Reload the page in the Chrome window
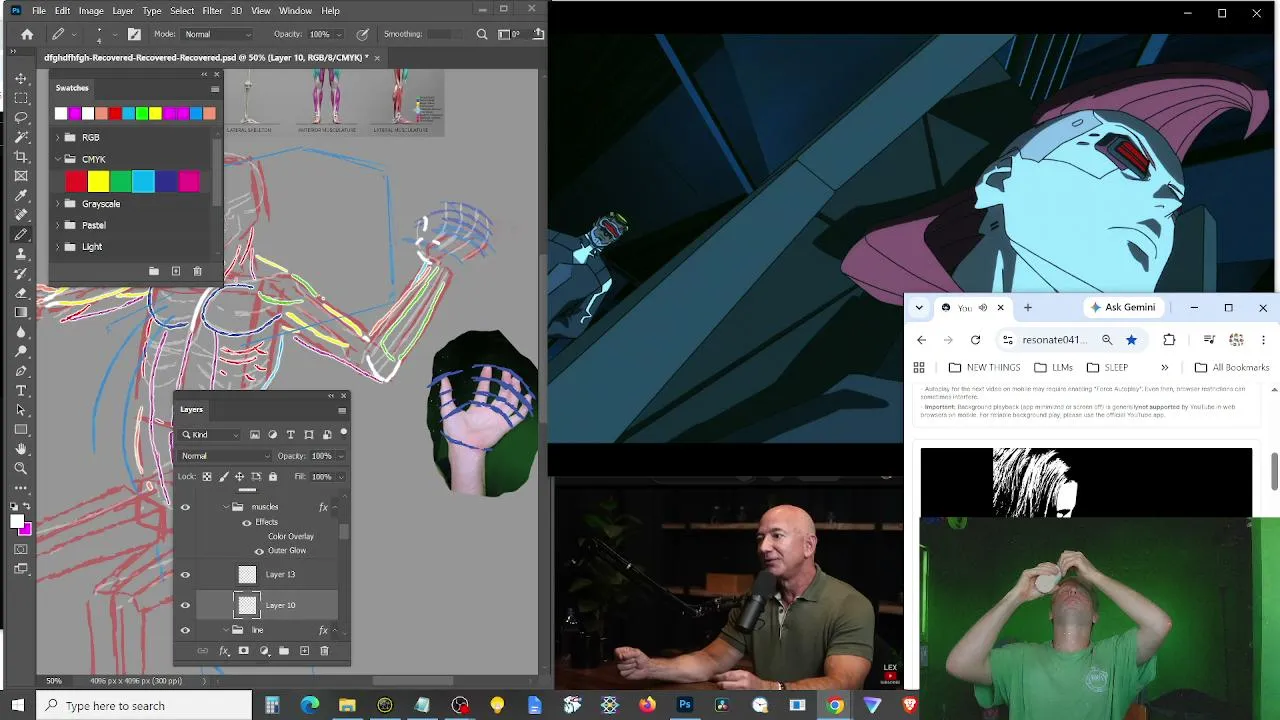 pyautogui.click(x=976, y=340)
